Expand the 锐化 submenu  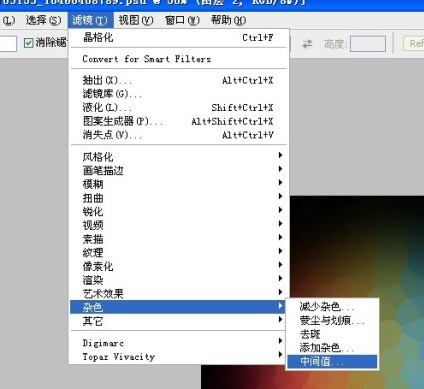(x=178, y=211)
